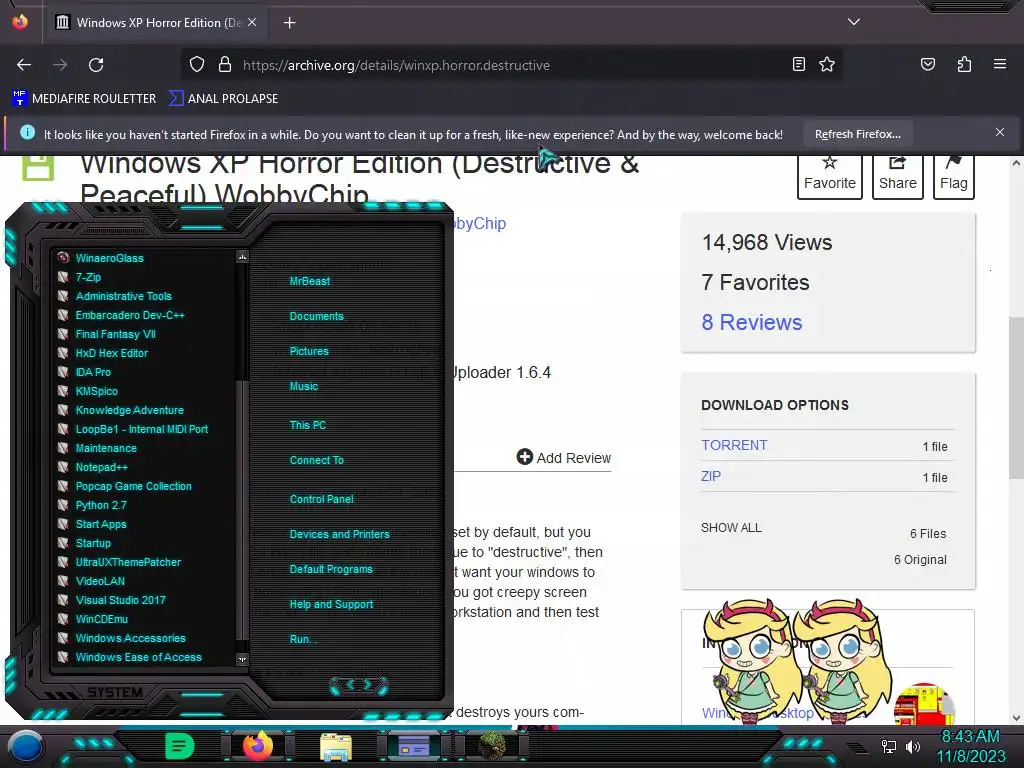Open HxD Hex Editor start menu entry
Image resolution: width=1024 pixels, height=768 pixels.
tap(112, 353)
